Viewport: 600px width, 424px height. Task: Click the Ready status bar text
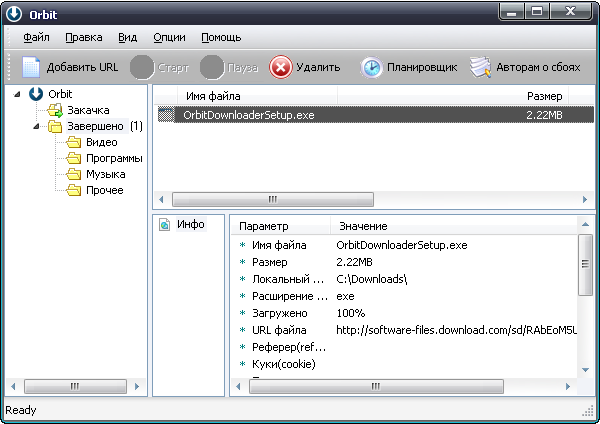click(21, 410)
